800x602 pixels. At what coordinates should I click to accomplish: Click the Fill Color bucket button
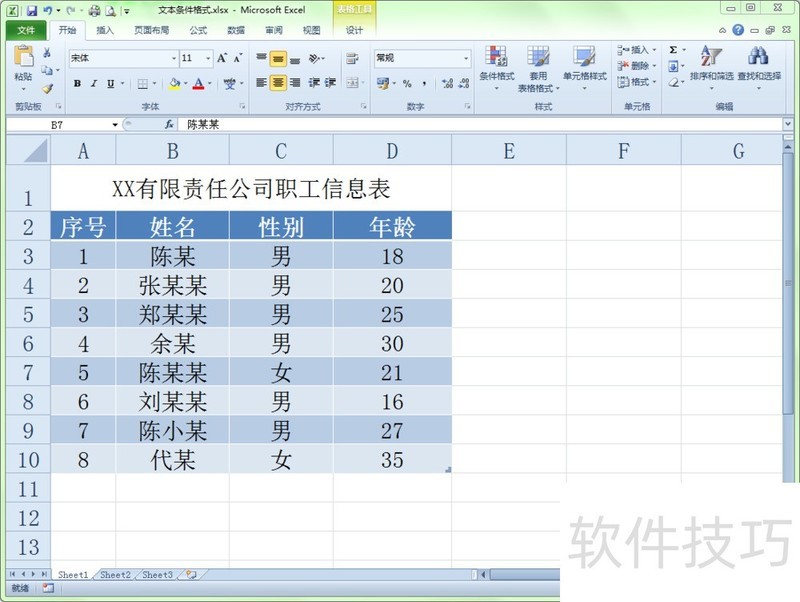pos(174,83)
